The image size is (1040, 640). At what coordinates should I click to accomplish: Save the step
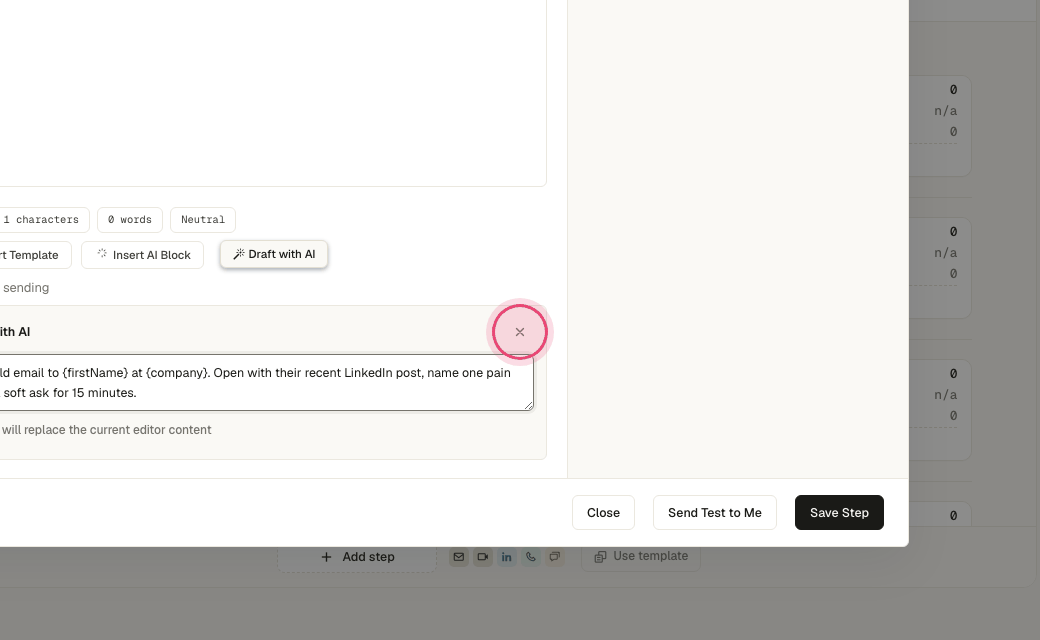pos(839,513)
